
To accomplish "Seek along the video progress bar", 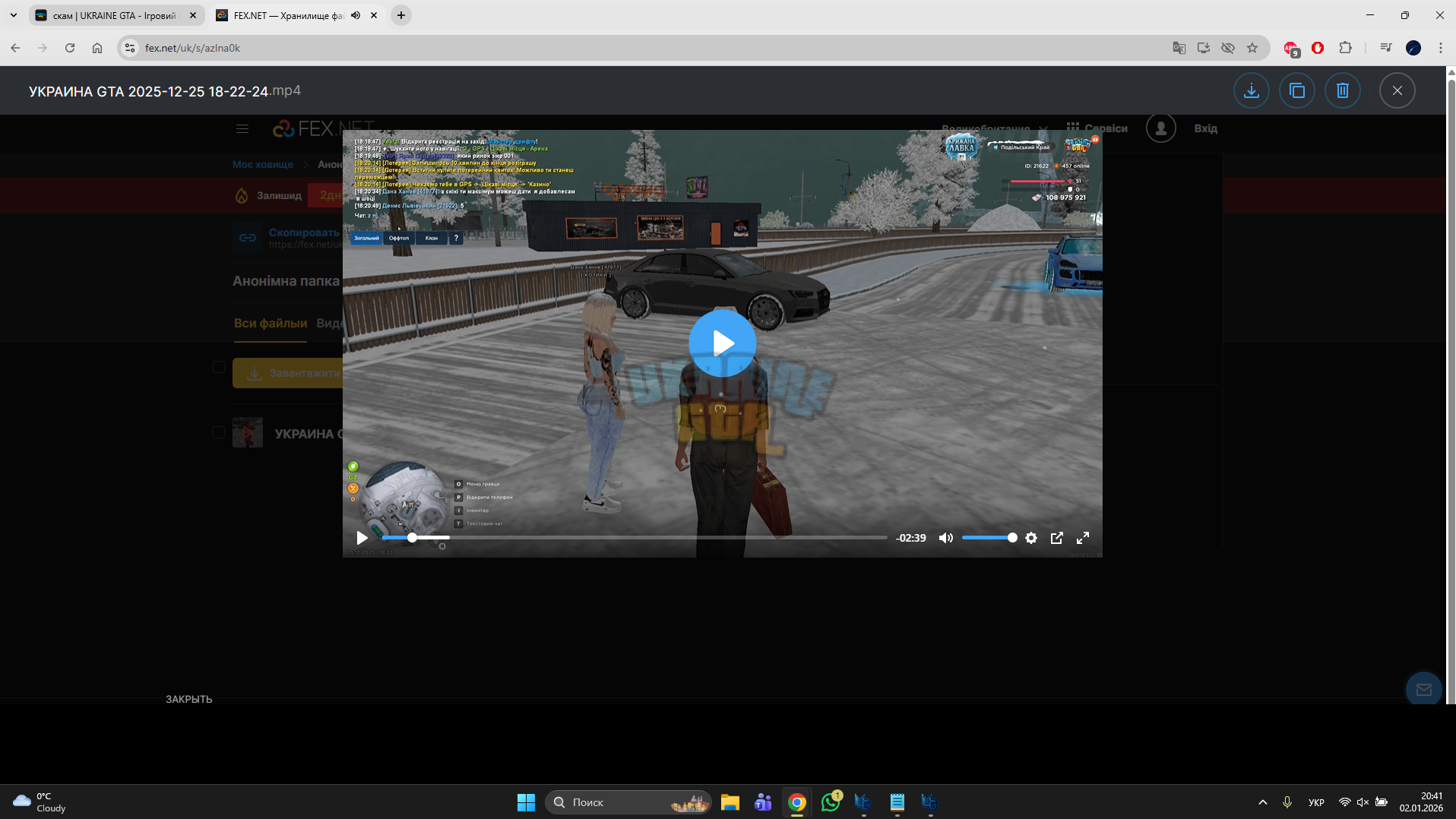I will [x=634, y=538].
